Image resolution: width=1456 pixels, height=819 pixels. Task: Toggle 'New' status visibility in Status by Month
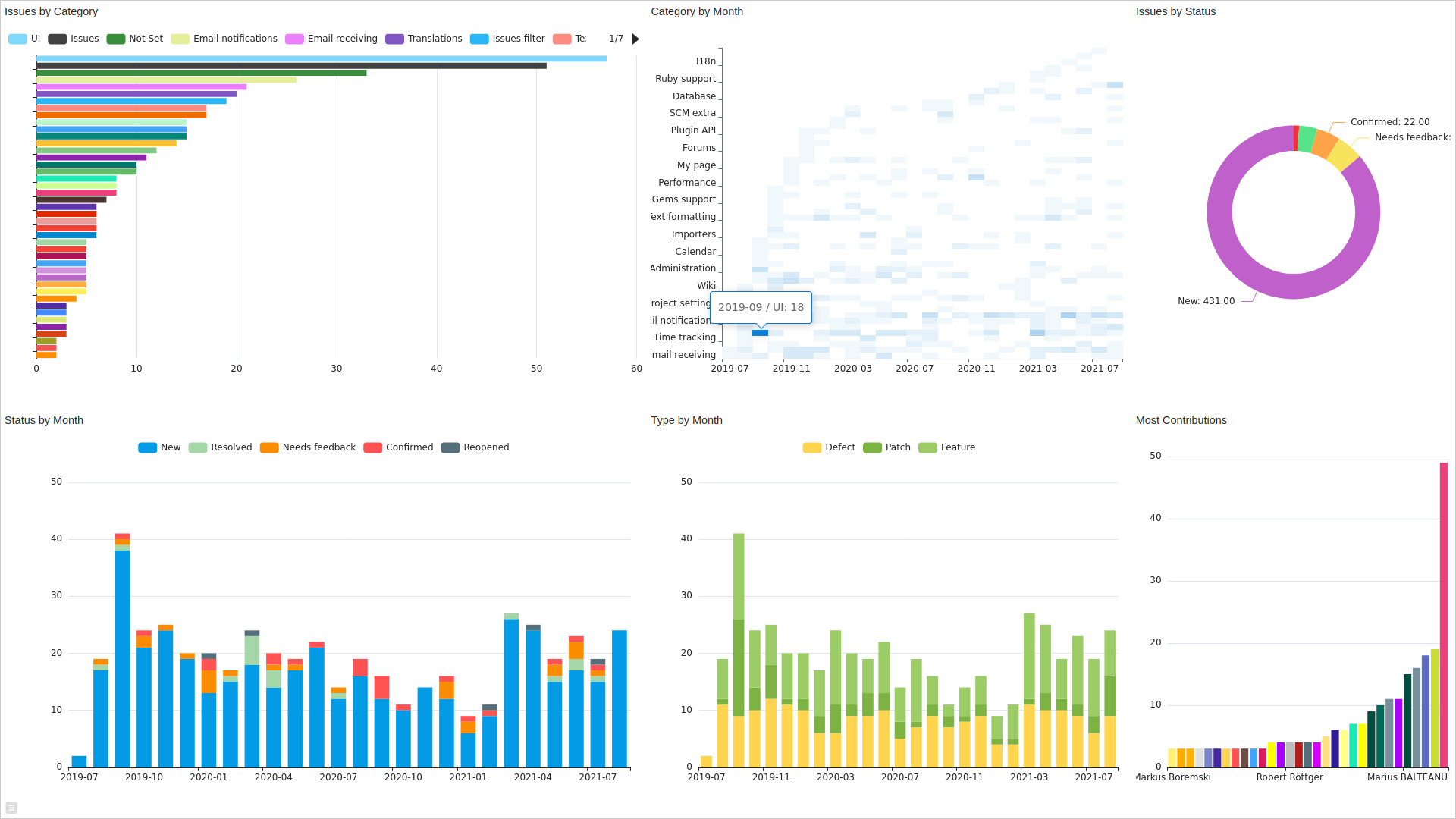coord(159,447)
